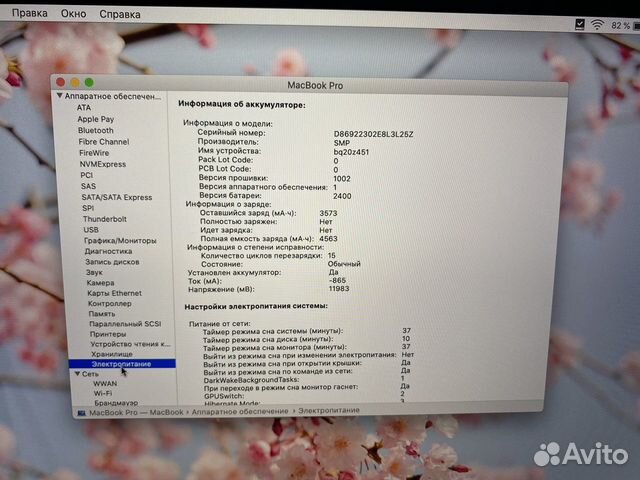Select Карты Ethernet in the sidebar
Image resolution: width=640 pixels, height=480 pixels.
[115, 293]
